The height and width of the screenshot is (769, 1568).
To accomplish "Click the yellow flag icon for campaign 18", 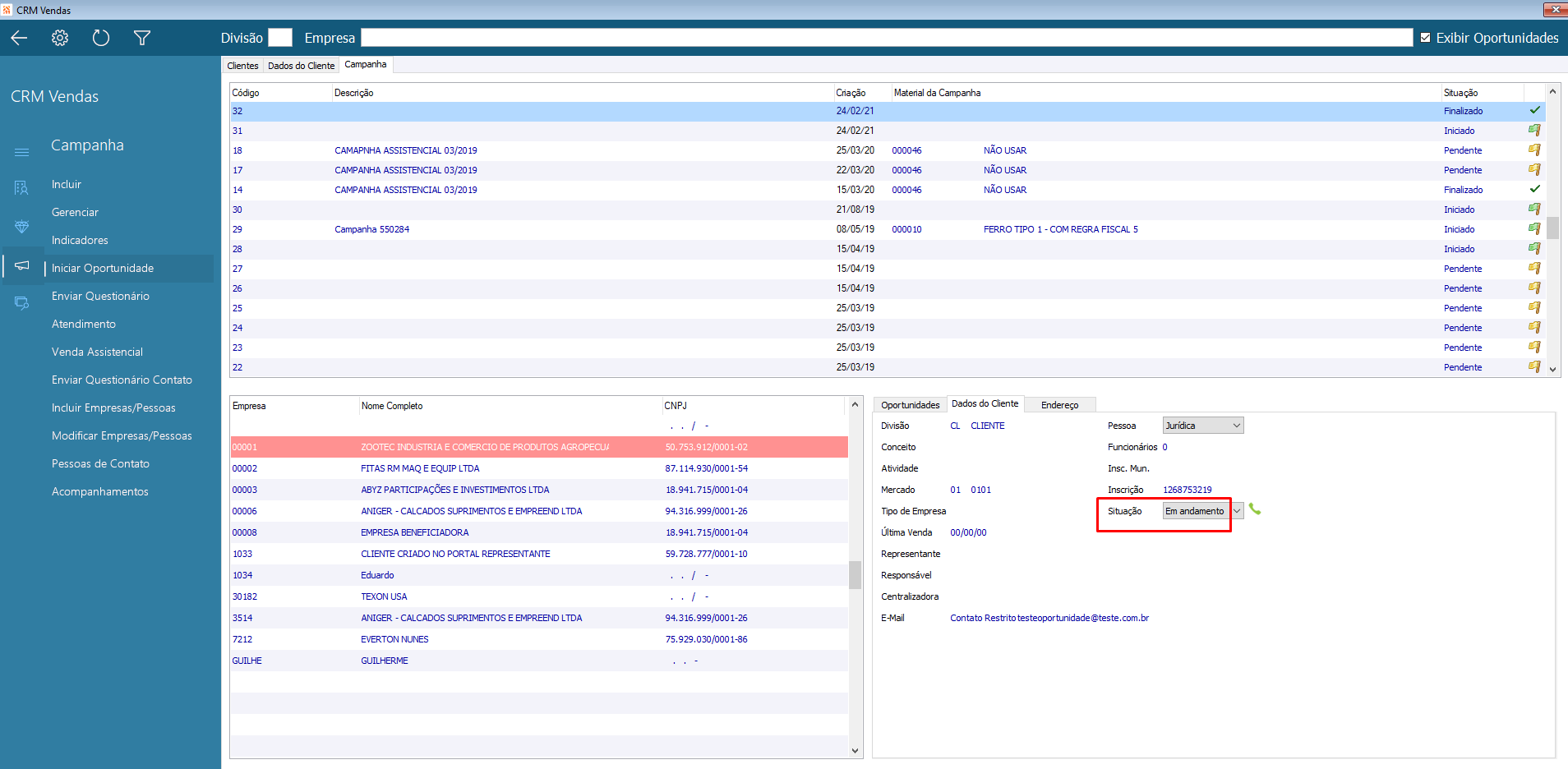I will [x=1533, y=150].
